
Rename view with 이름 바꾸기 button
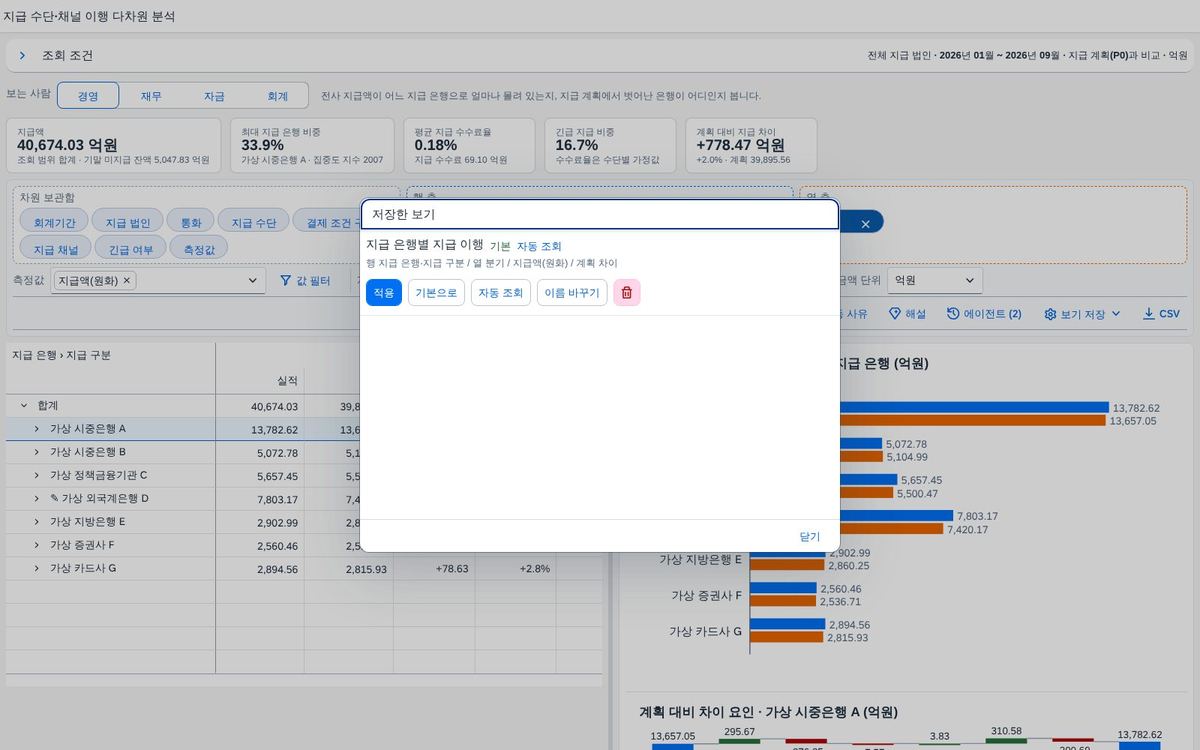(x=572, y=293)
